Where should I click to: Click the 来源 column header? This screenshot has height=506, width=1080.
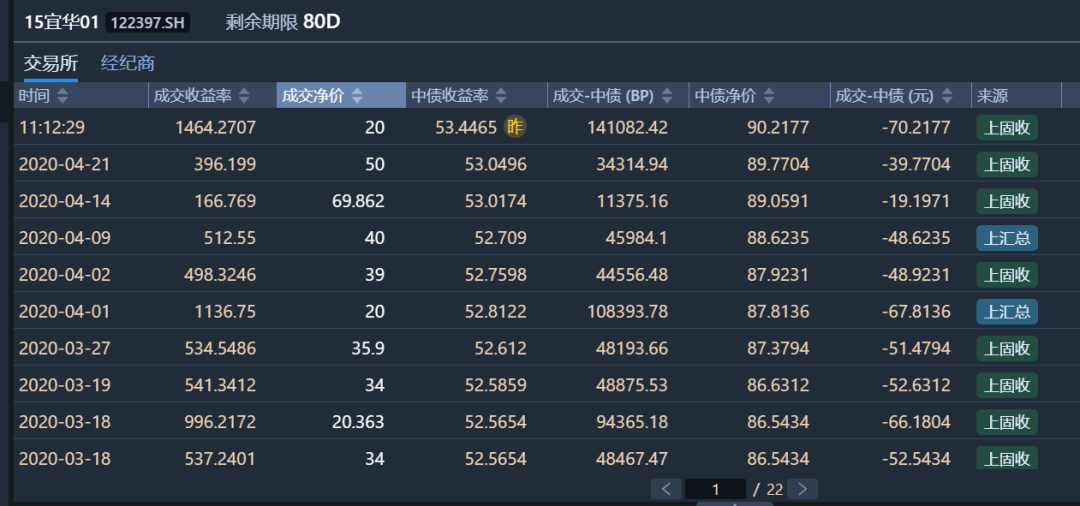(993, 96)
